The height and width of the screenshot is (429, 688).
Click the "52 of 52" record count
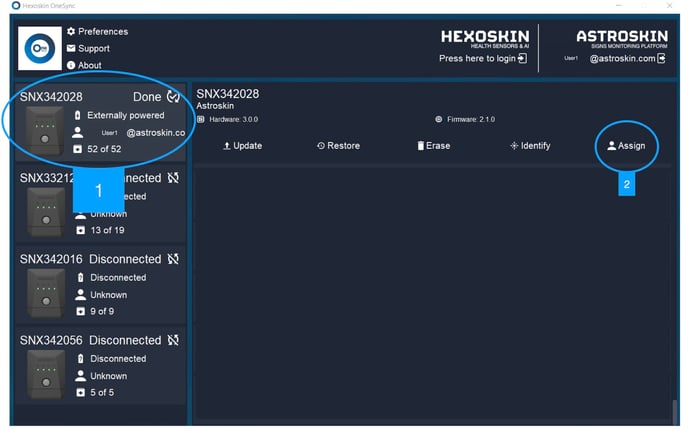pos(104,149)
